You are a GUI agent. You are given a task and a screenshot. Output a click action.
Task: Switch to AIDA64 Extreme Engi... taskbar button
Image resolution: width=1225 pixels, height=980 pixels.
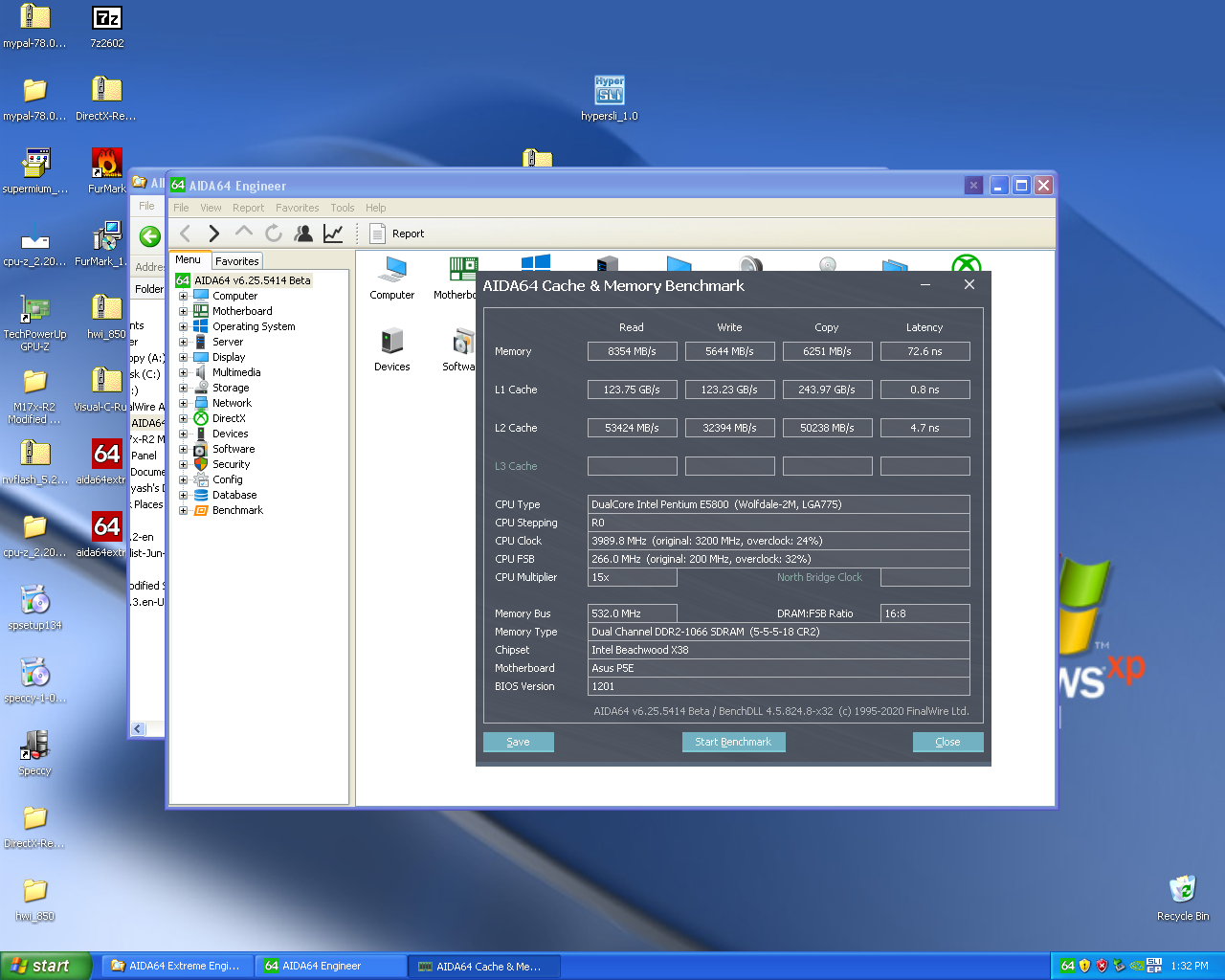[178, 966]
